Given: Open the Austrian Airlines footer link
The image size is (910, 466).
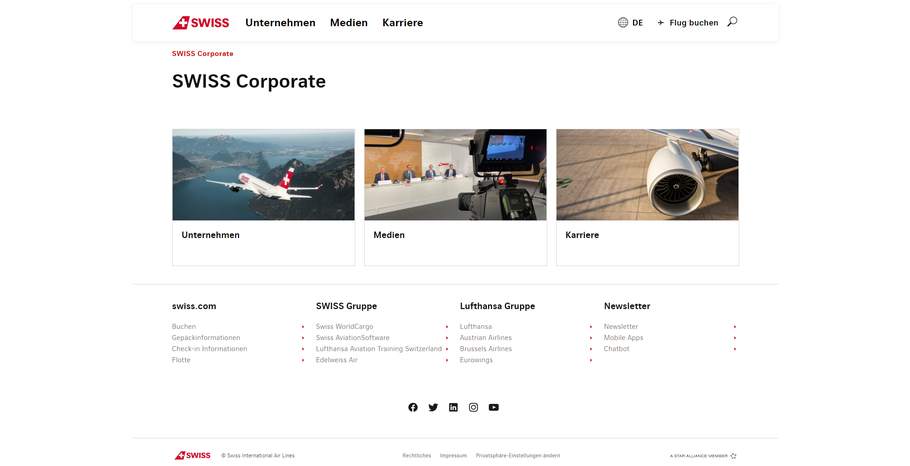Looking at the screenshot, I should point(486,338).
